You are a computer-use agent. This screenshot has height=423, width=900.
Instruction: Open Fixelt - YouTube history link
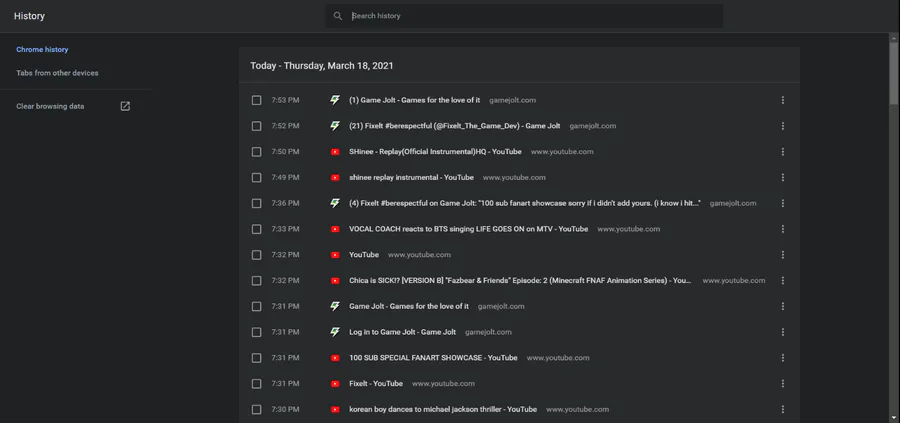pos(376,383)
